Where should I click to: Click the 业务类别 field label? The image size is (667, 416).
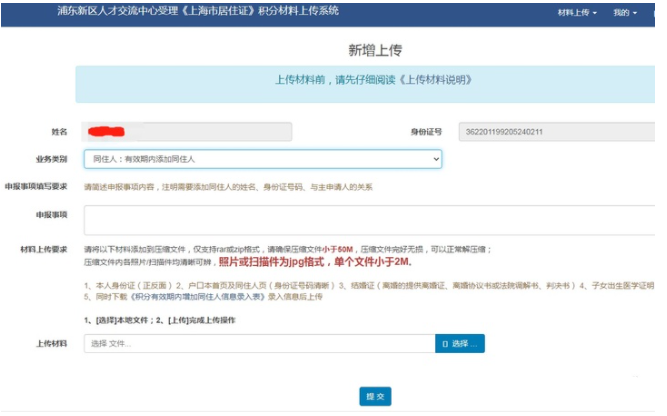(51, 159)
